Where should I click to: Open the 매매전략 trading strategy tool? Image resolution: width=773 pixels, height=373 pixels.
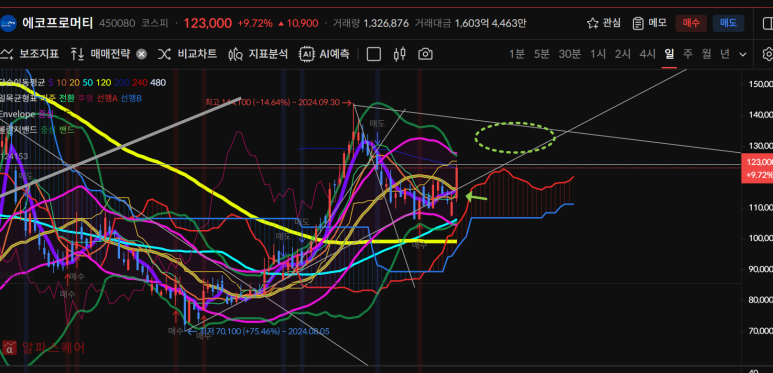[100, 54]
